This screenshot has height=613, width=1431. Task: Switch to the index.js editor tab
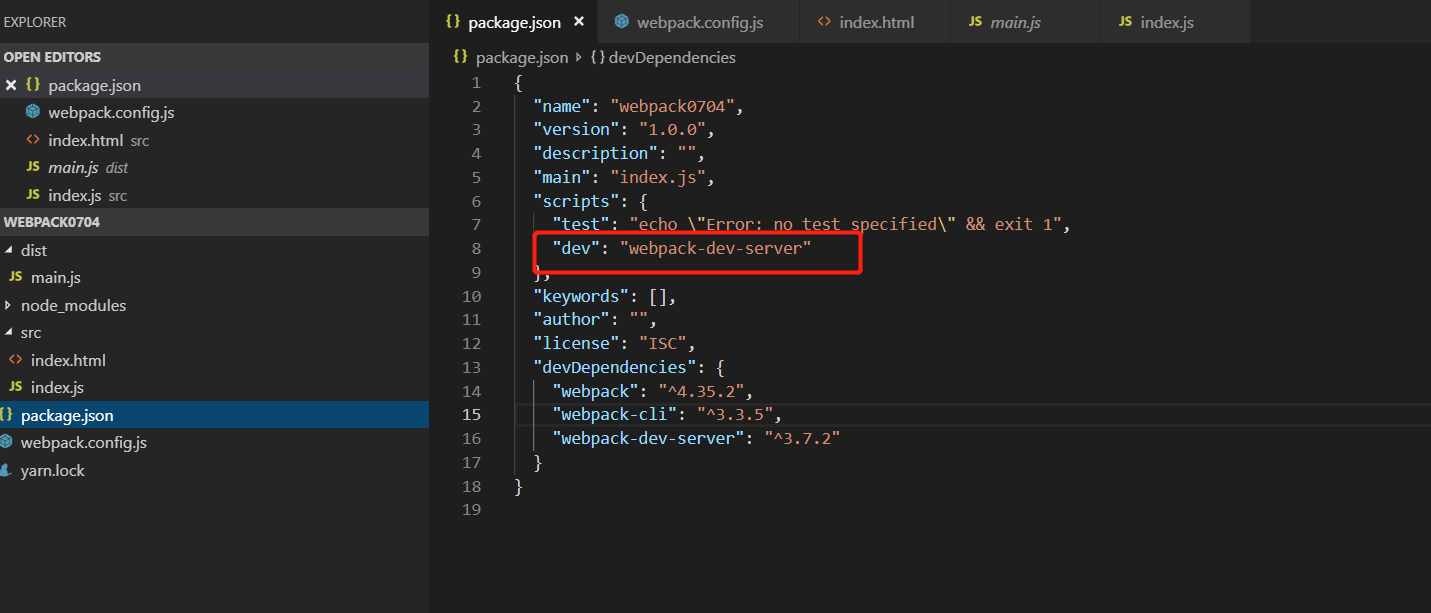1175,22
